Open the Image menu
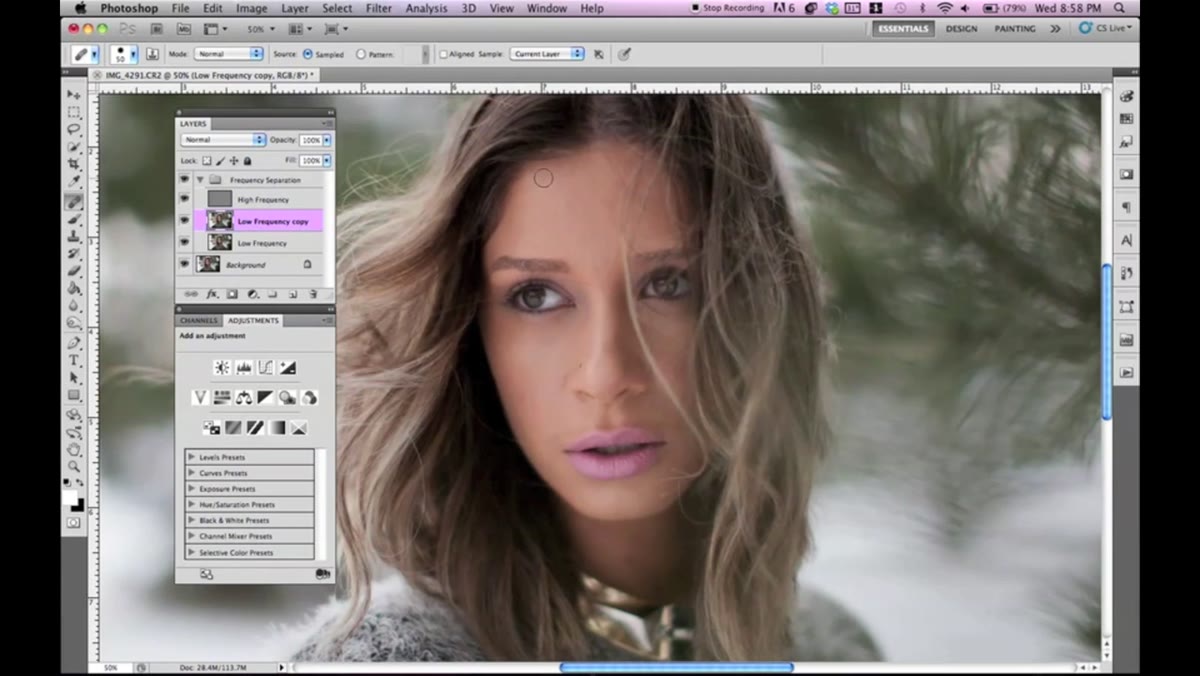The height and width of the screenshot is (676, 1200). (x=251, y=8)
